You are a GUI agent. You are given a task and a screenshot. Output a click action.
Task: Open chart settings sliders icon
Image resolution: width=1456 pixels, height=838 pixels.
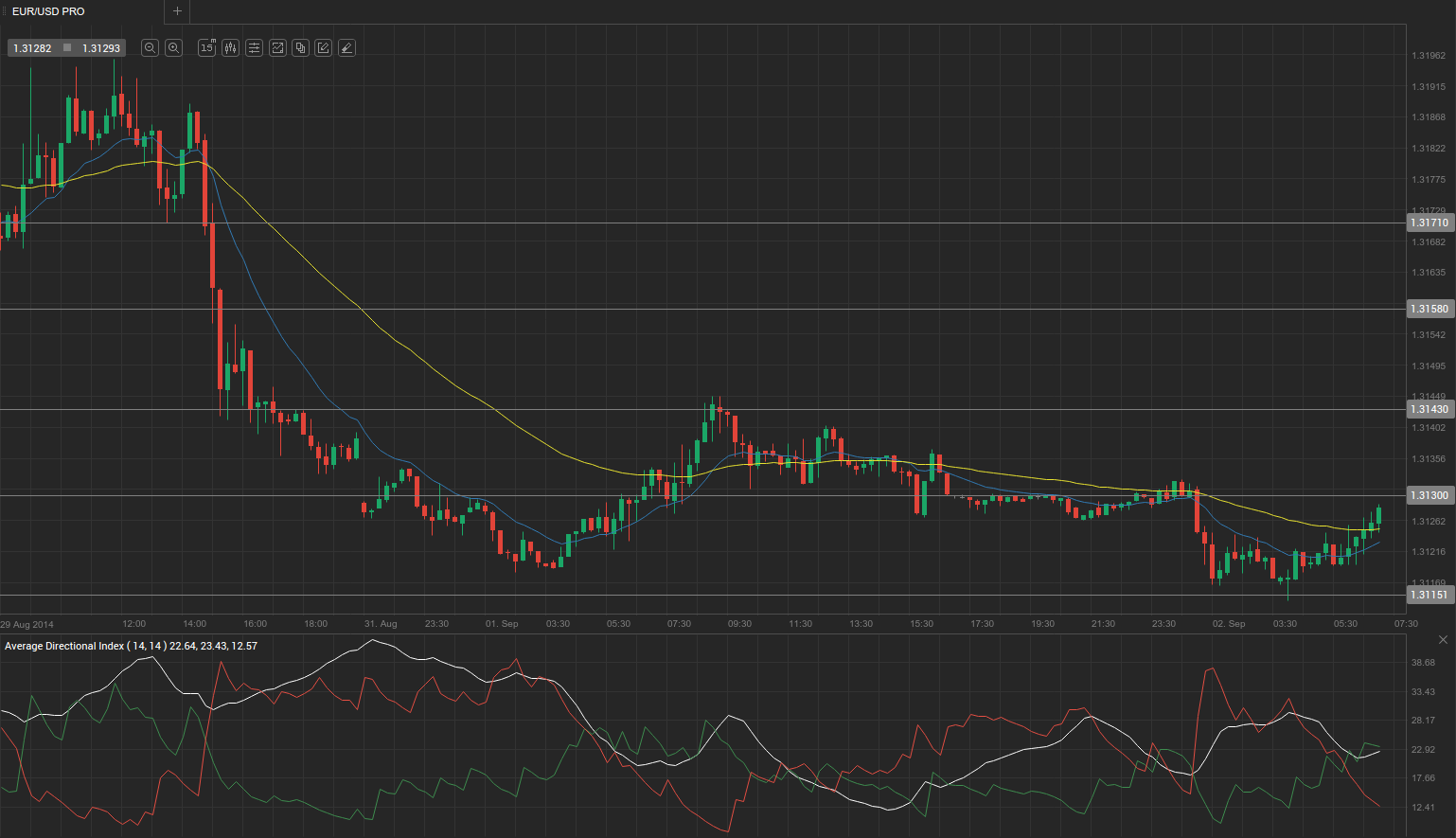pos(254,47)
